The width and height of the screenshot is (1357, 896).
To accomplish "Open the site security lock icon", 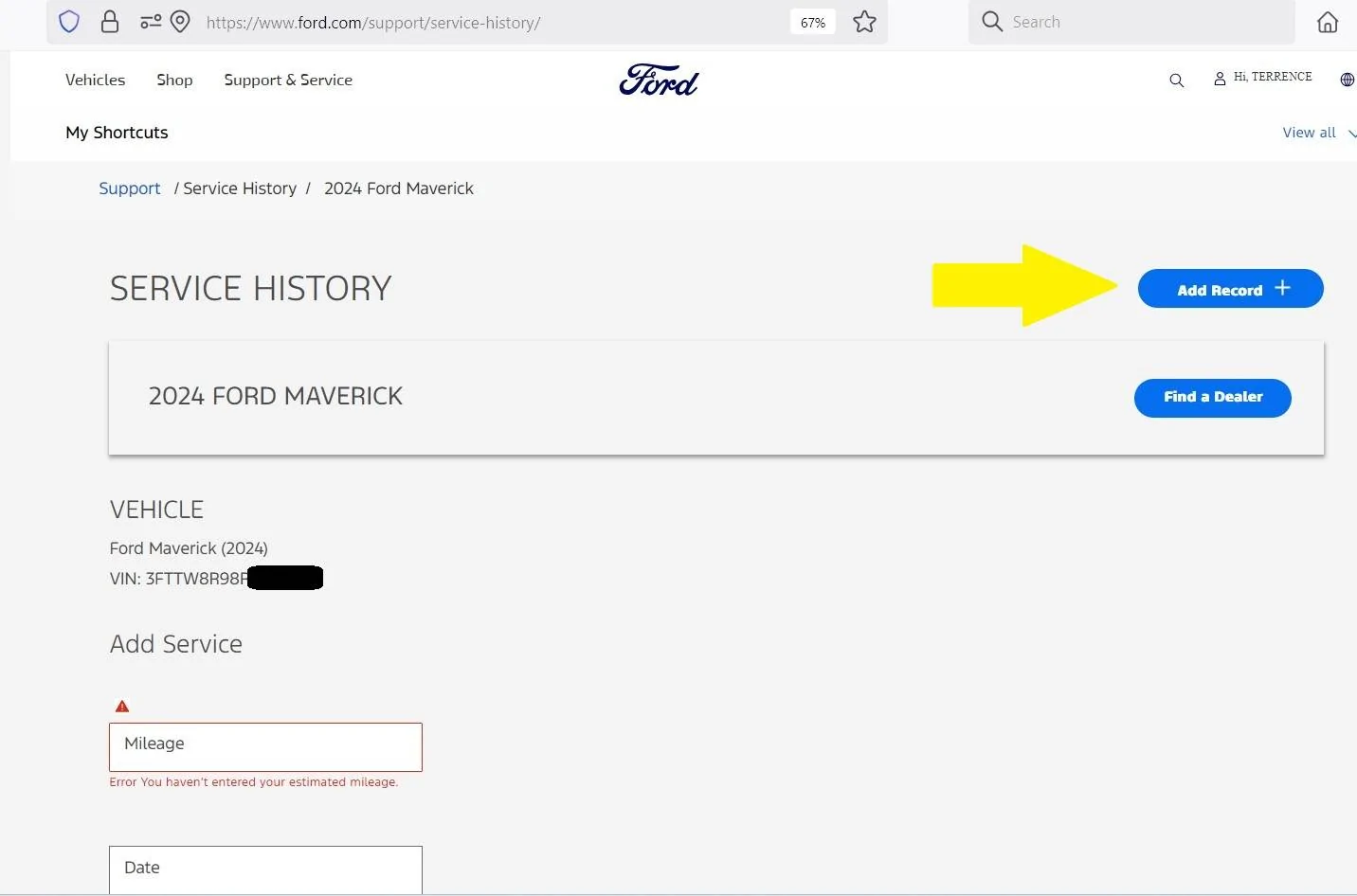I will (110, 22).
